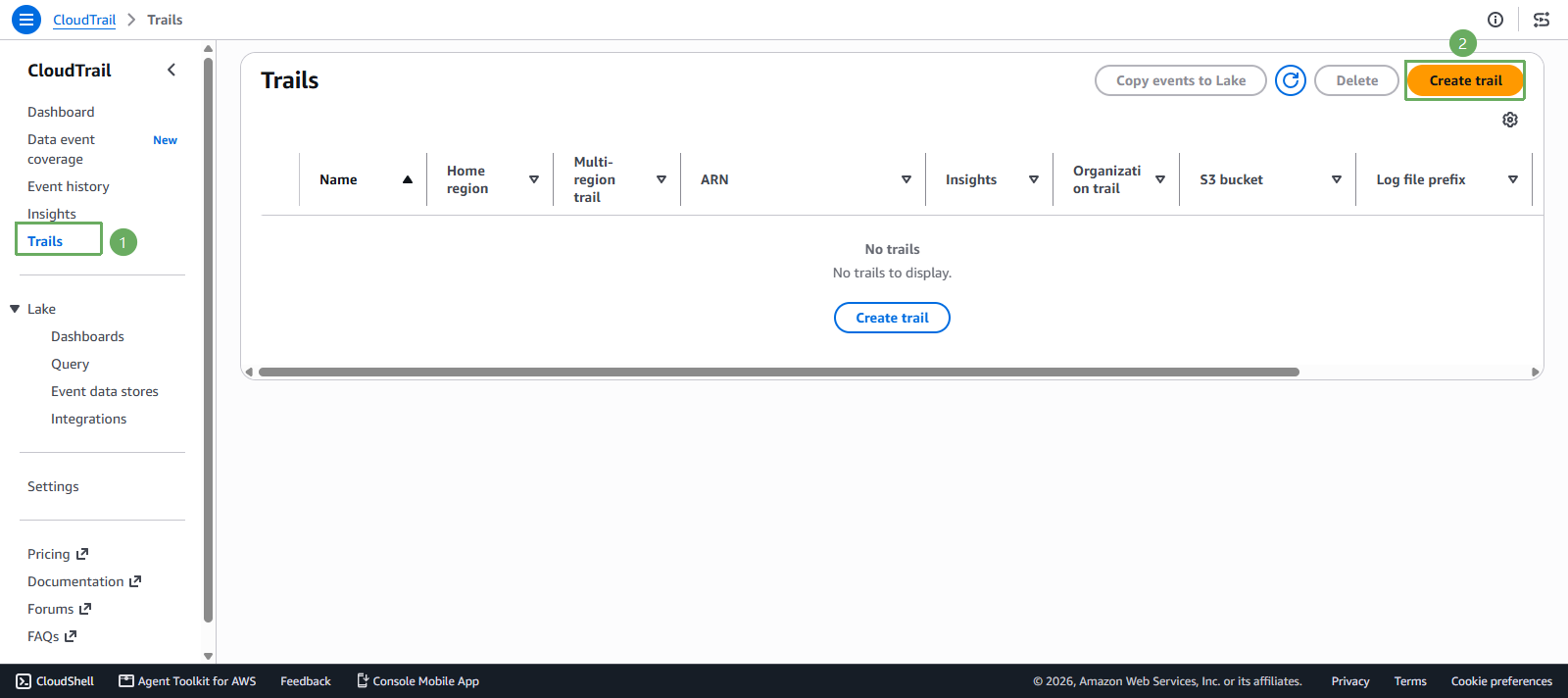The height and width of the screenshot is (698, 1568).
Task: Open table preferences gear icon
Action: 1510,120
